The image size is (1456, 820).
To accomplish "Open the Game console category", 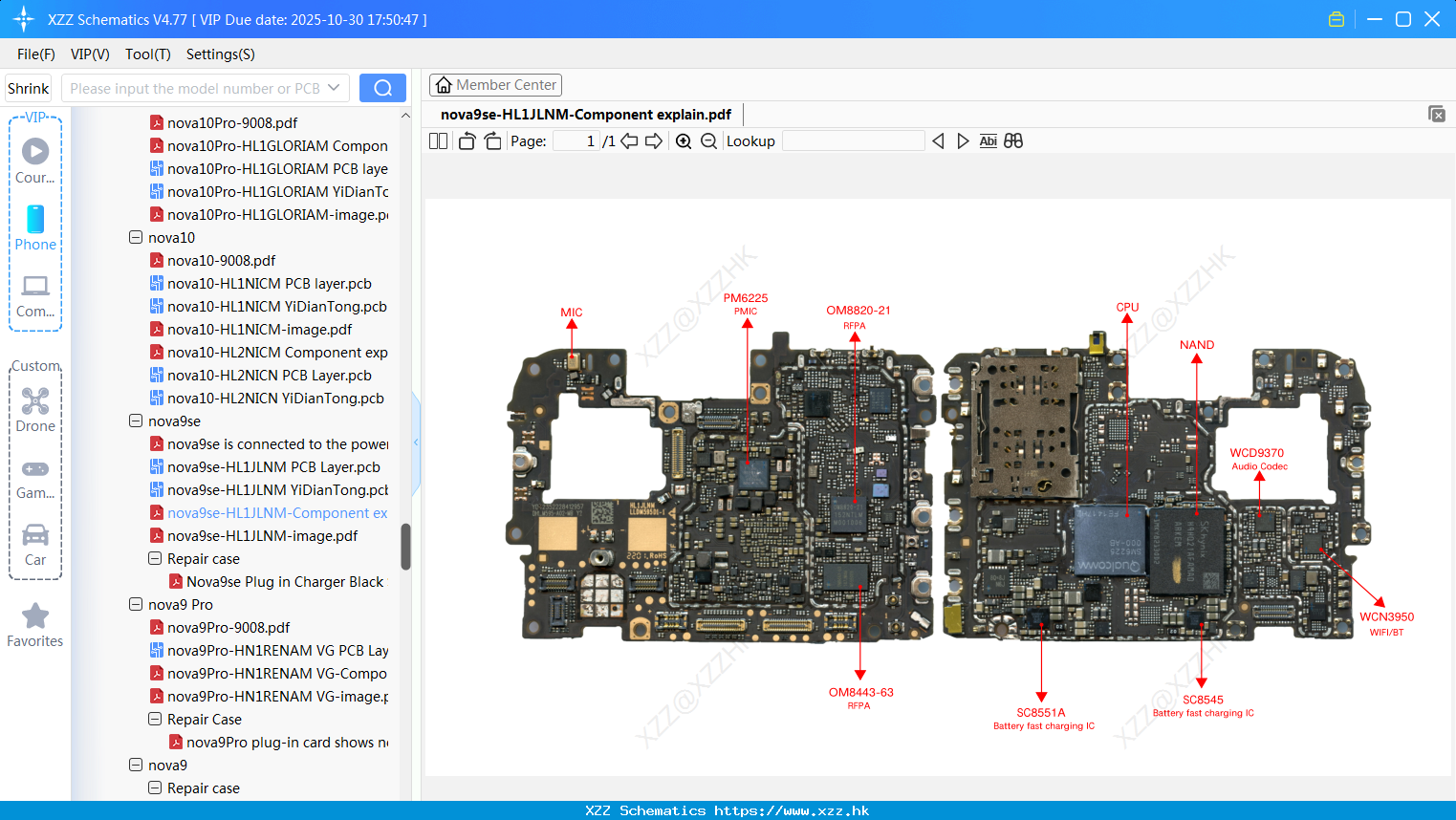I will pyautogui.click(x=35, y=478).
